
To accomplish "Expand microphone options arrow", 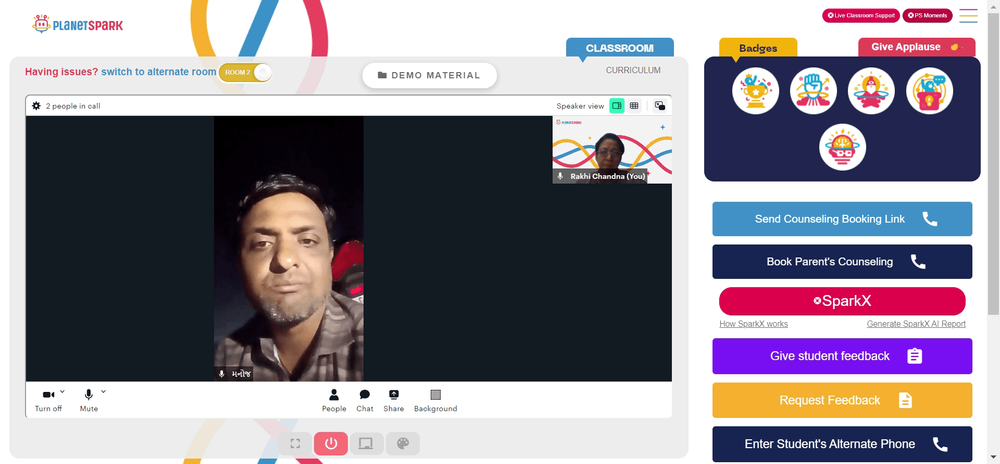I will click(x=103, y=391).
